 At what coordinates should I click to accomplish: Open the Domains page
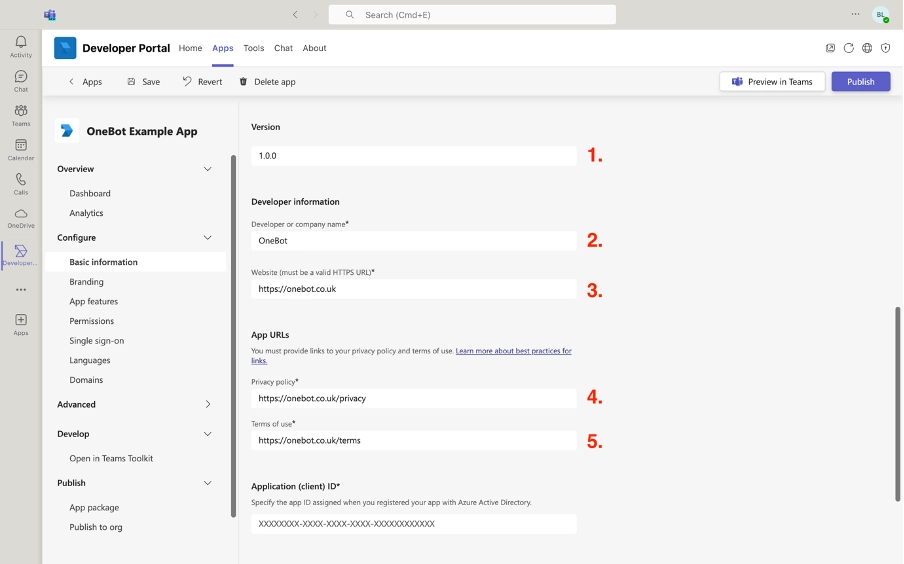86,379
